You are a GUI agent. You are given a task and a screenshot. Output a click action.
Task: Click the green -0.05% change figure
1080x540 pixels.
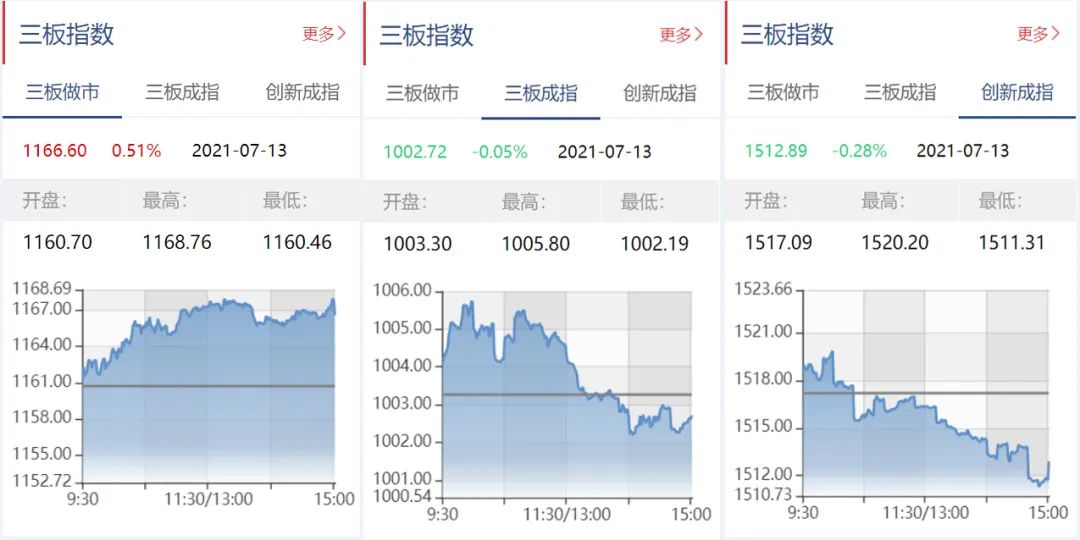[500, 152]
